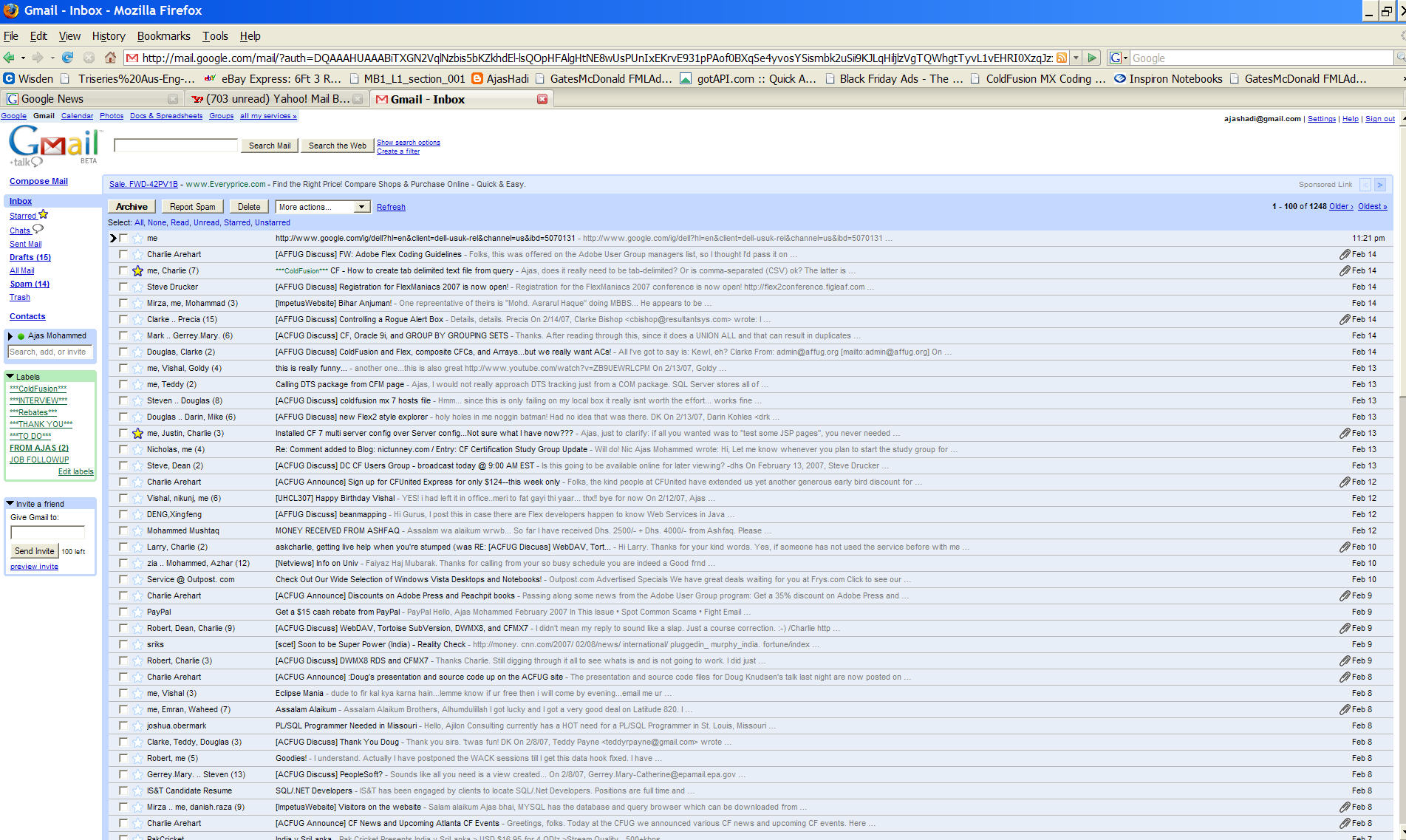
Task: Check the Charlie Arehart Adobe Flex Coding Guidelines message
Action: pos(123,254)
